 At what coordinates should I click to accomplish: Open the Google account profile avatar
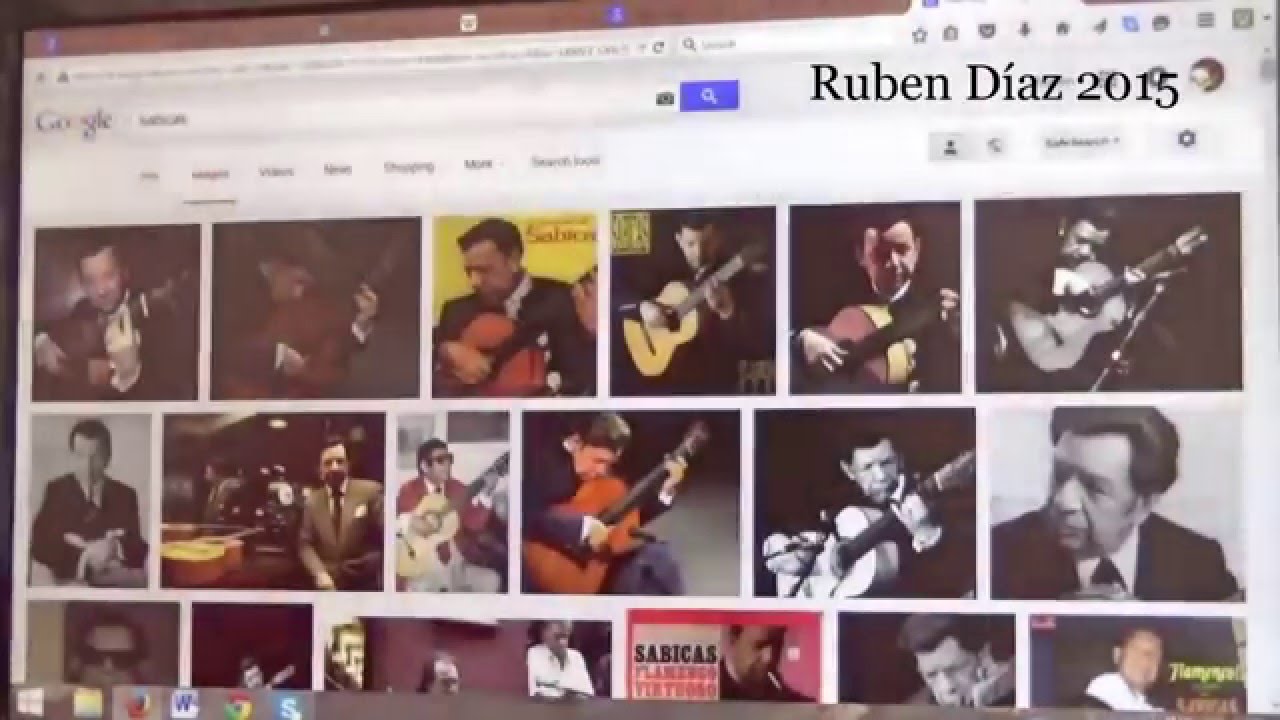pyautogui.click(x=1208, y=74)
